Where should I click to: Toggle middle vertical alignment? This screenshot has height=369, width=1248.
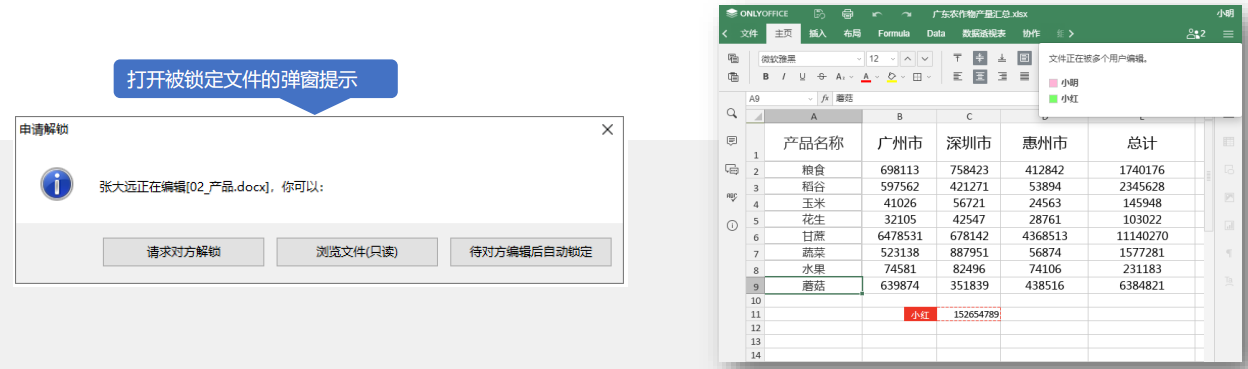pos(979,58)
